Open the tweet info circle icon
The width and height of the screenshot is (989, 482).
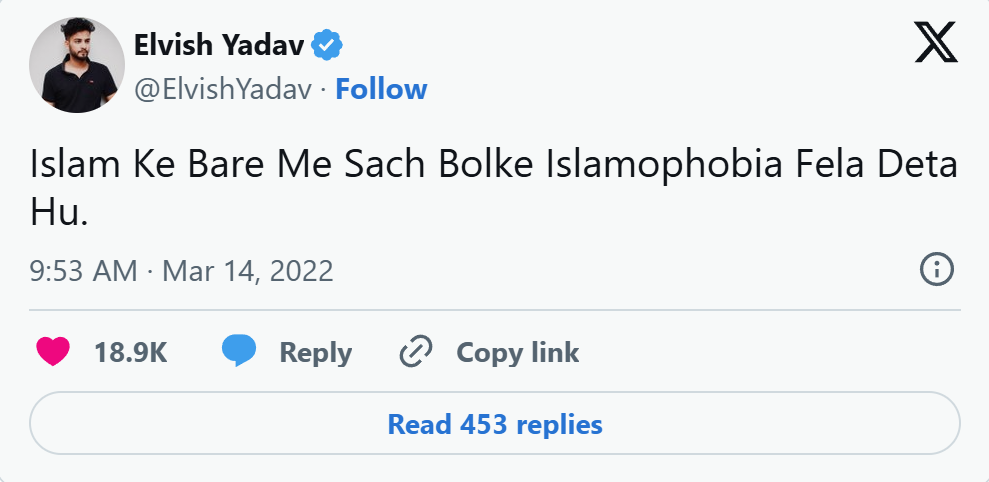(936, 269)
